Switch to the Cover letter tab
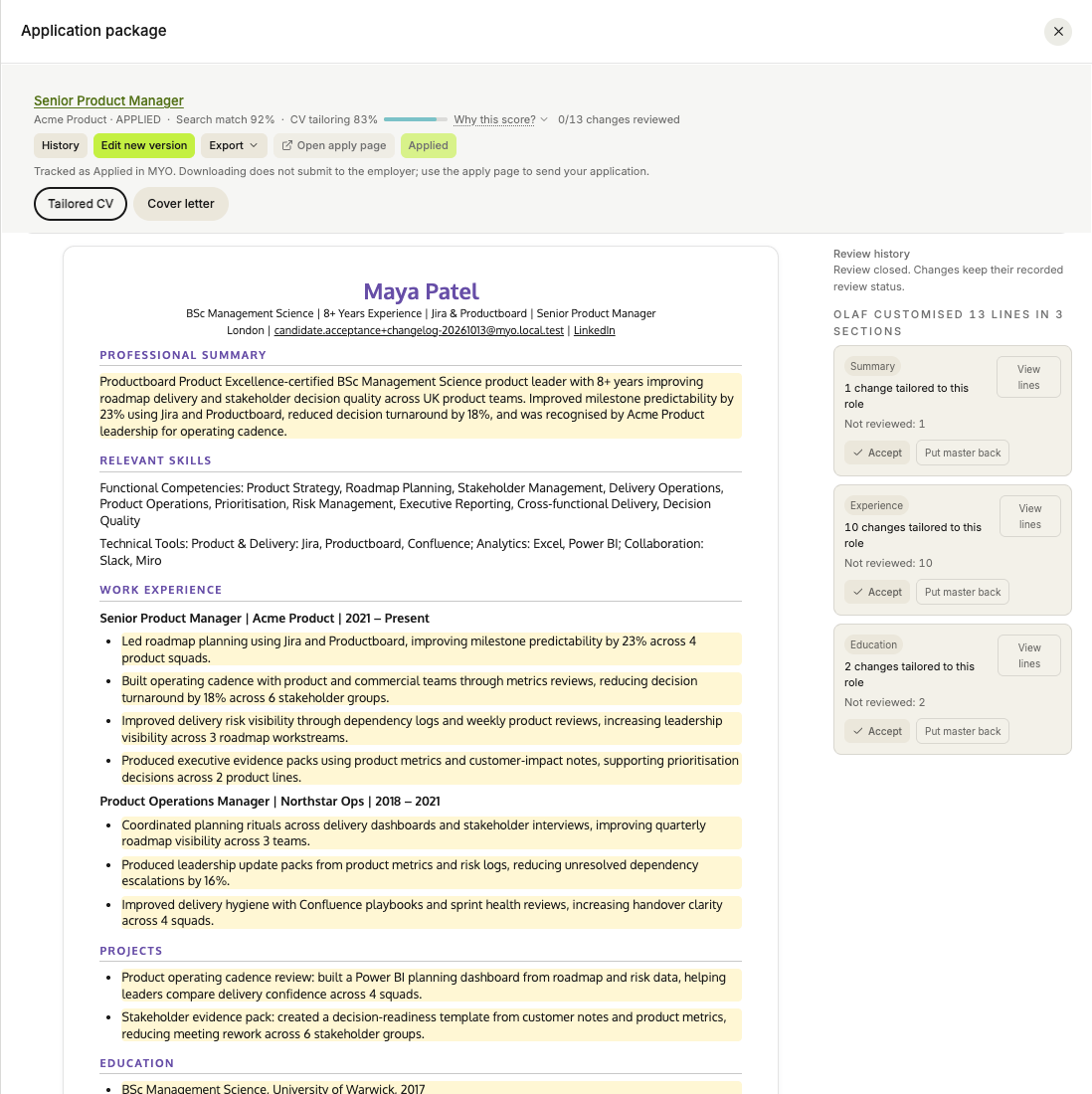This screenshot has width=1092, height=1094. [181, 204]
